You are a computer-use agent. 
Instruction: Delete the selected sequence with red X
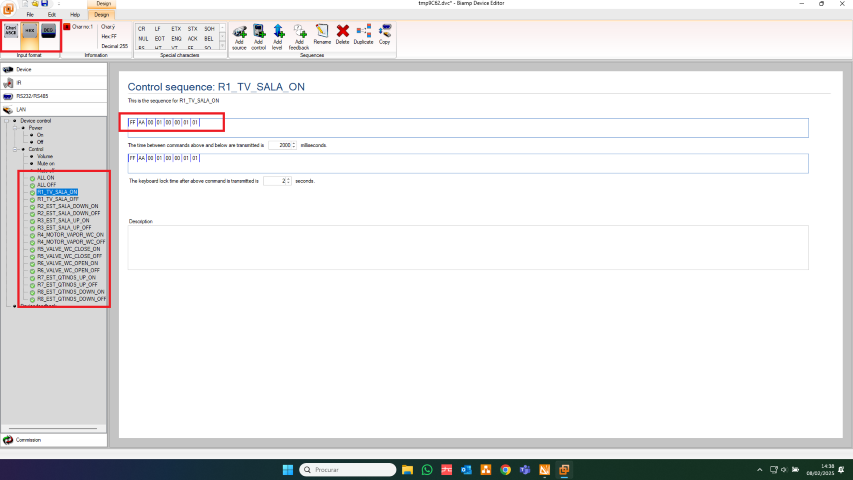(343, 35)
